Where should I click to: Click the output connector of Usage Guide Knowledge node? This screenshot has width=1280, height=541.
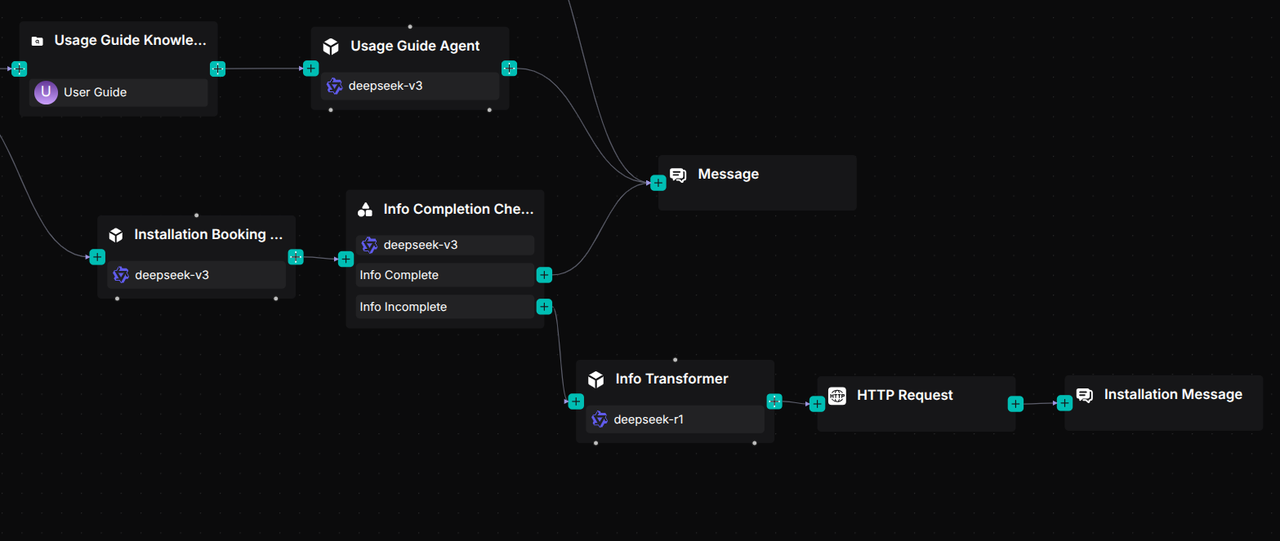pyautogui.click(x=218, y=69)
